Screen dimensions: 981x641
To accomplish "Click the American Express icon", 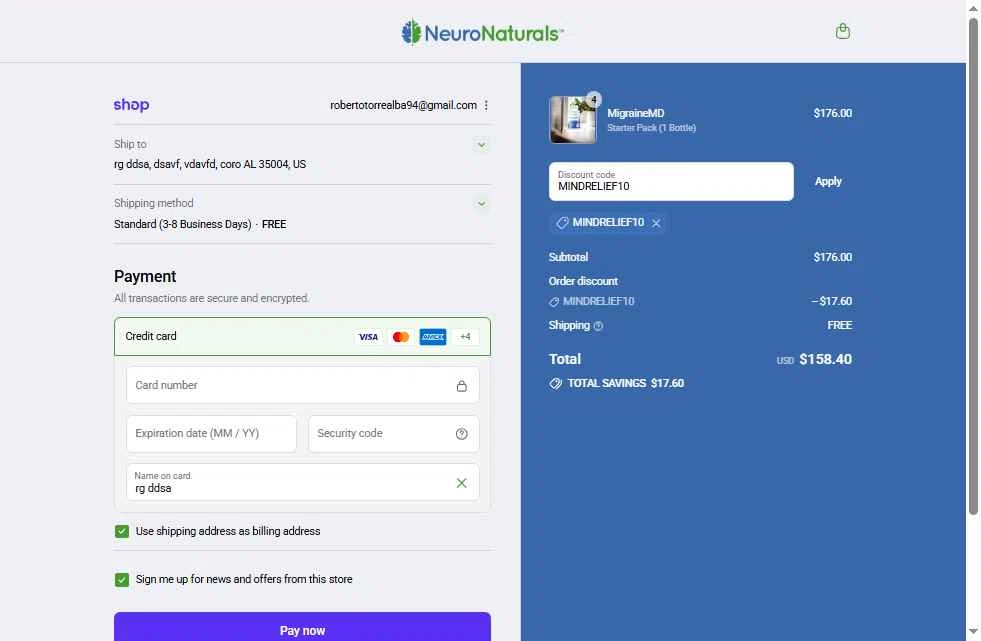I will [x=433, y=337].
